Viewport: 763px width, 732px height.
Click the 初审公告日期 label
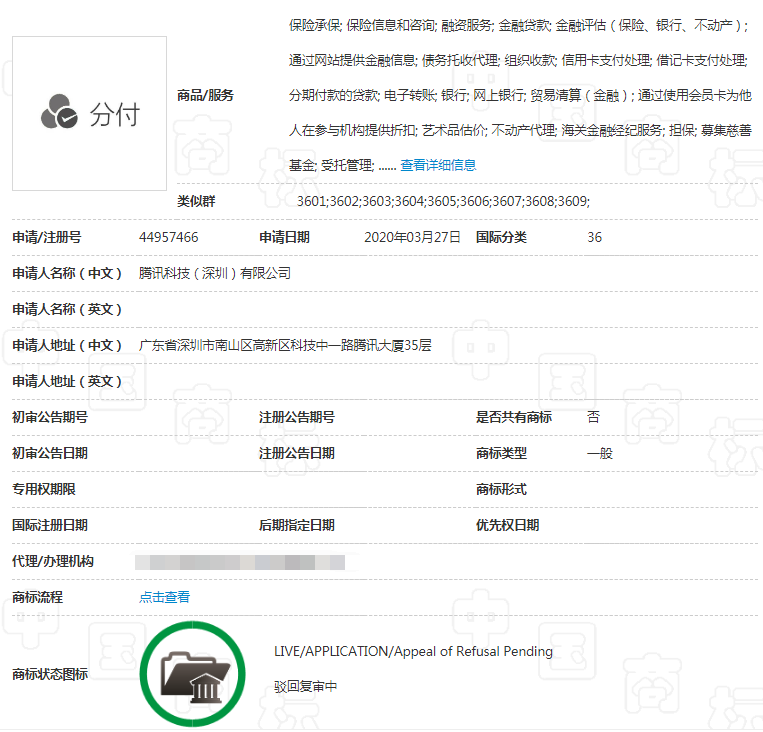(50, 454)
